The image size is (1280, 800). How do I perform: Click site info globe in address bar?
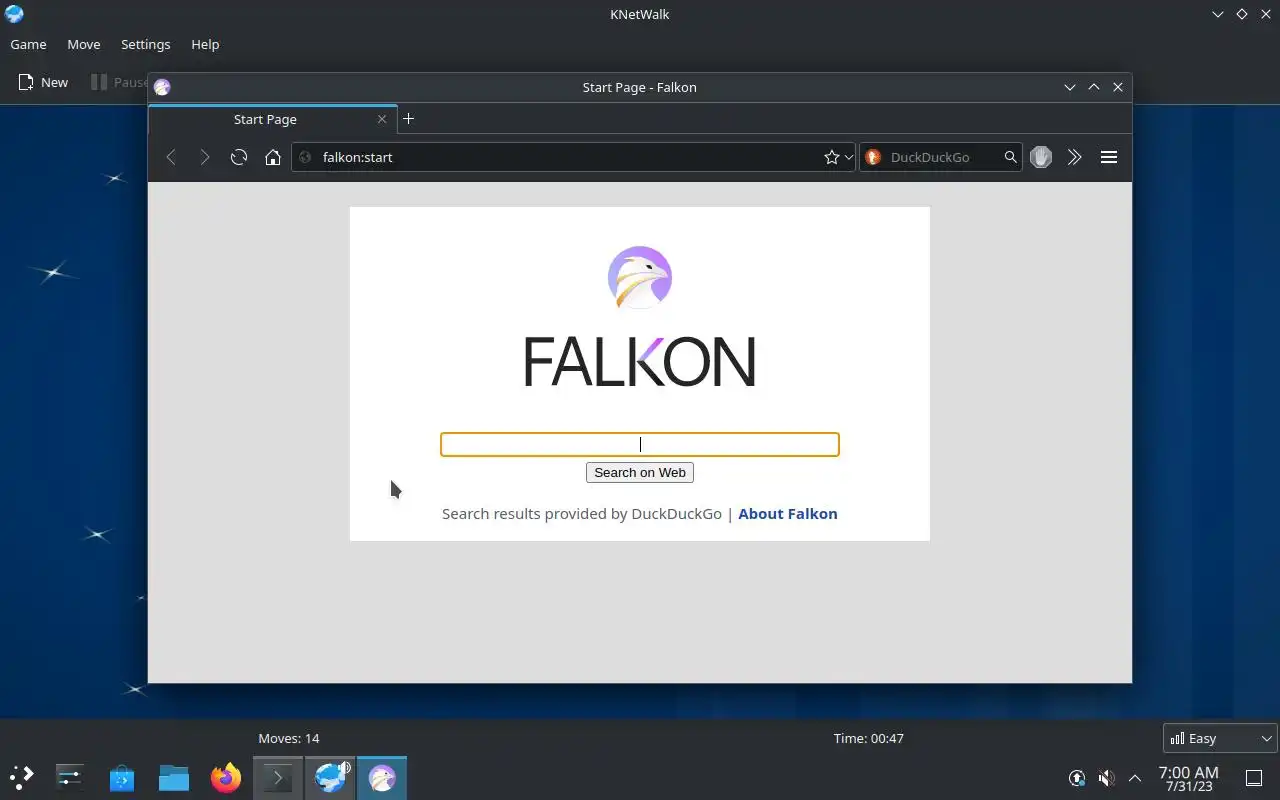[x=305, y=157]
